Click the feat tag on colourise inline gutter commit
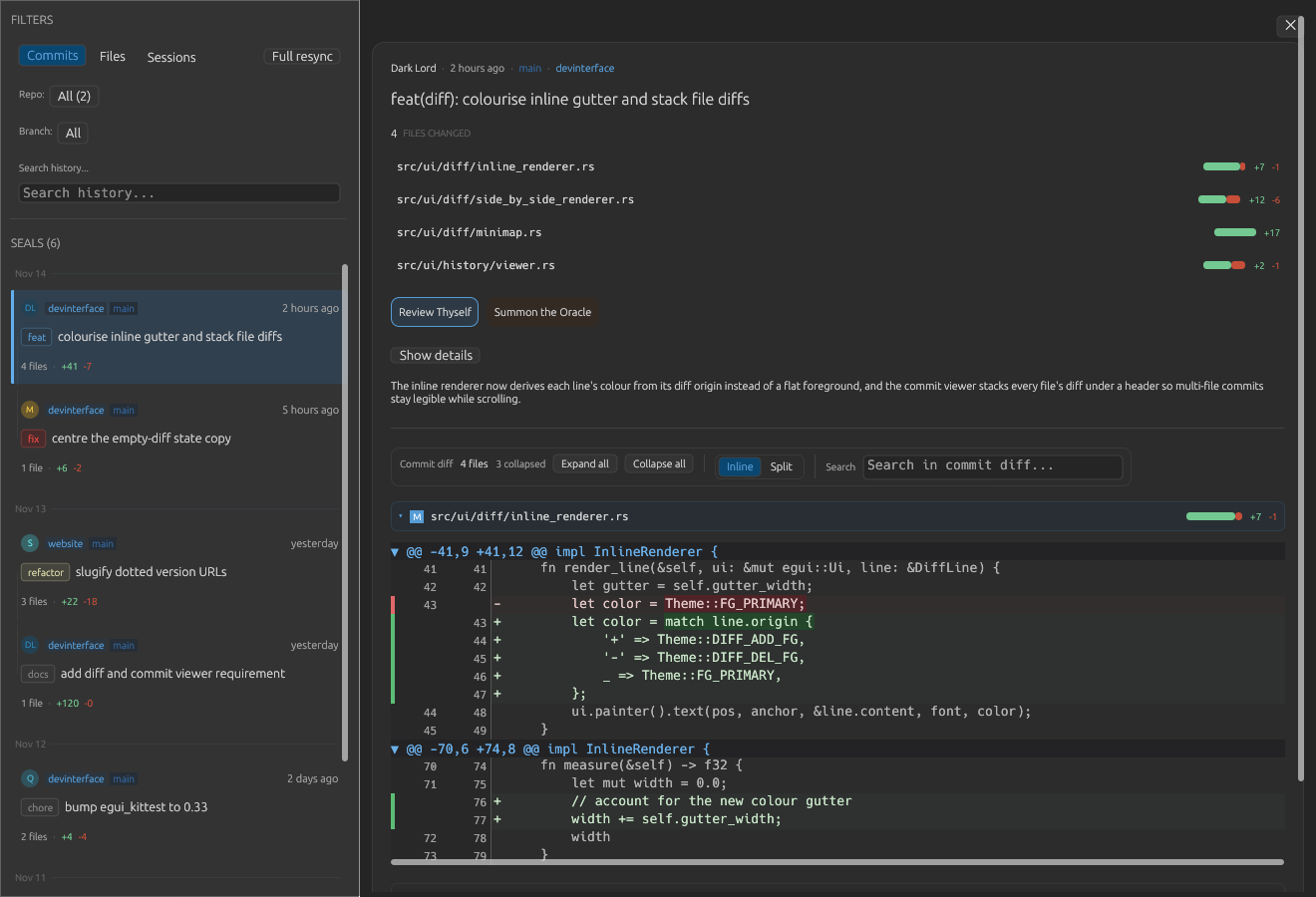 coord(36,337)
